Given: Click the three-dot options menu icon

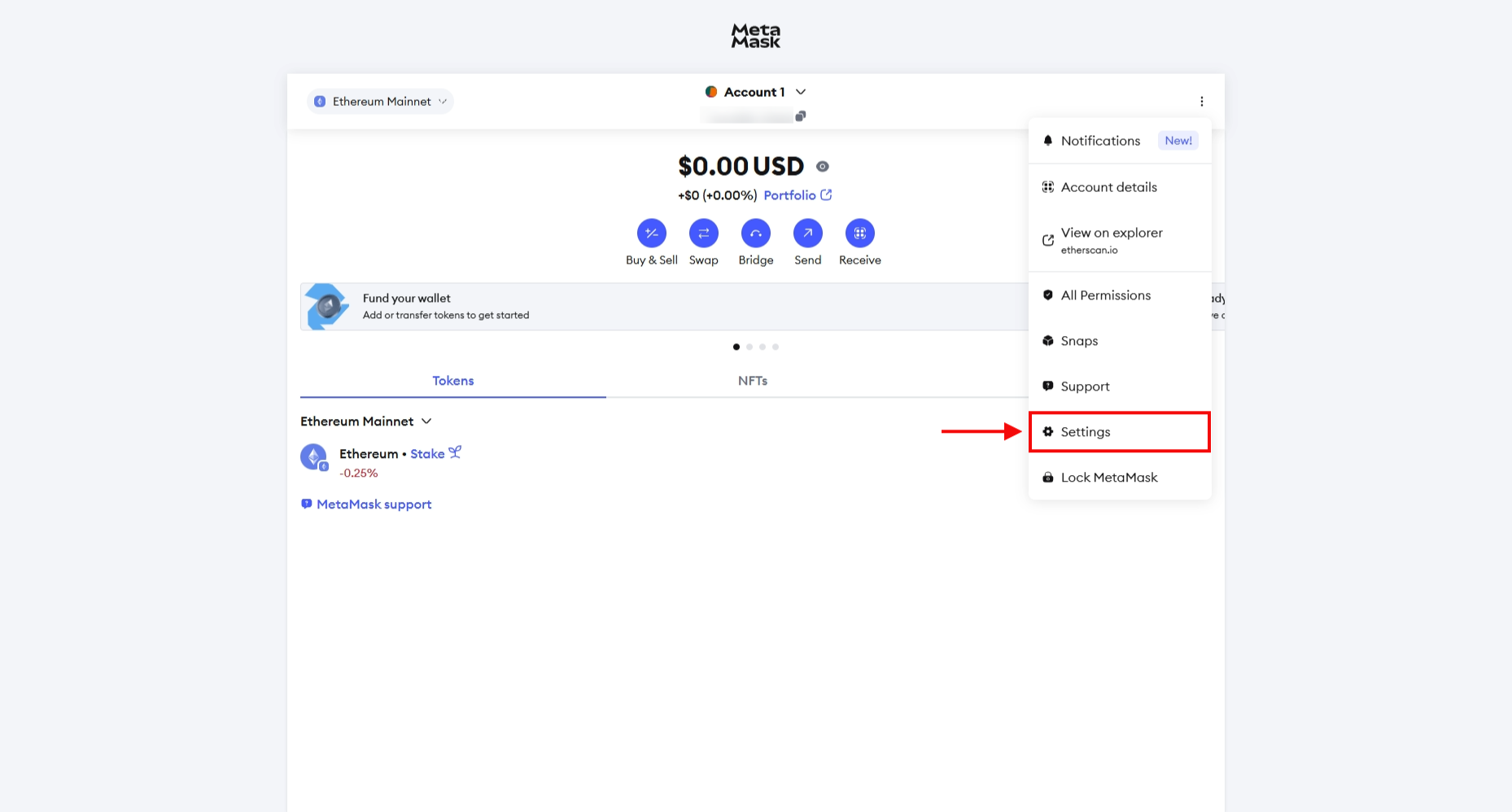Looking at the screenshot, I should point(1201,102).
